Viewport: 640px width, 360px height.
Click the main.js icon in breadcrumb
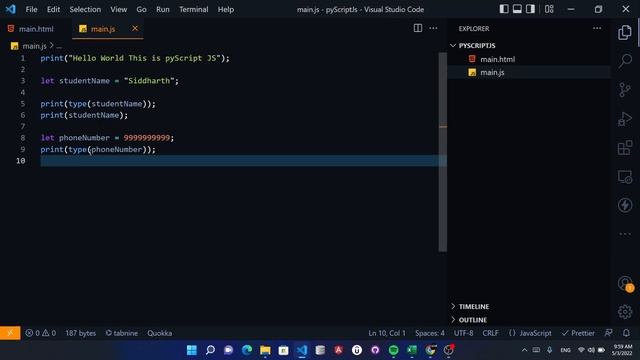click(15, 46)
